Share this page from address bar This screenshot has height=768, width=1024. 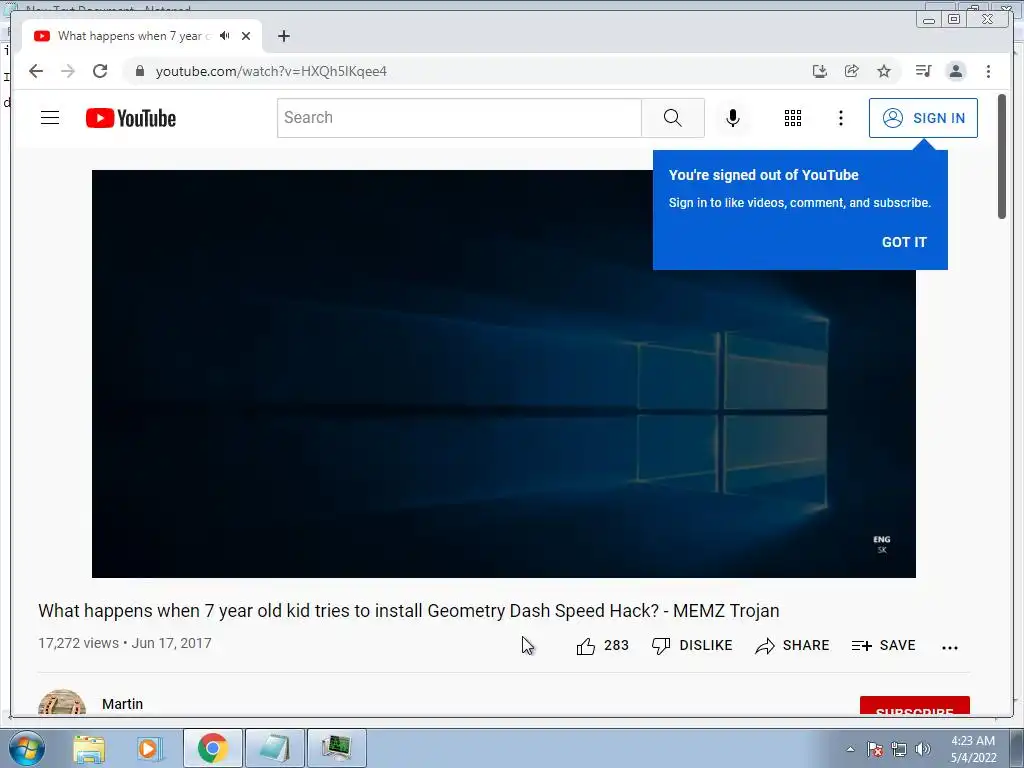click(852, 71)
